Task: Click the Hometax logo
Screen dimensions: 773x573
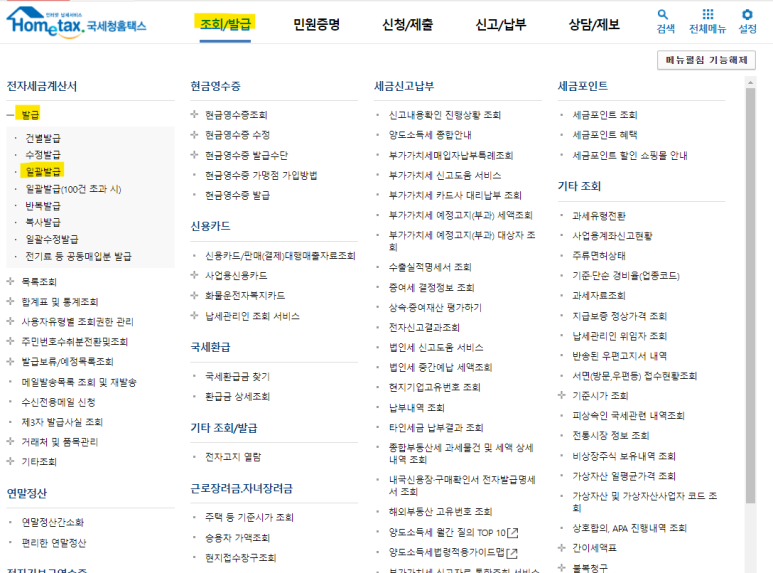Action: click(x=76, y=23)
